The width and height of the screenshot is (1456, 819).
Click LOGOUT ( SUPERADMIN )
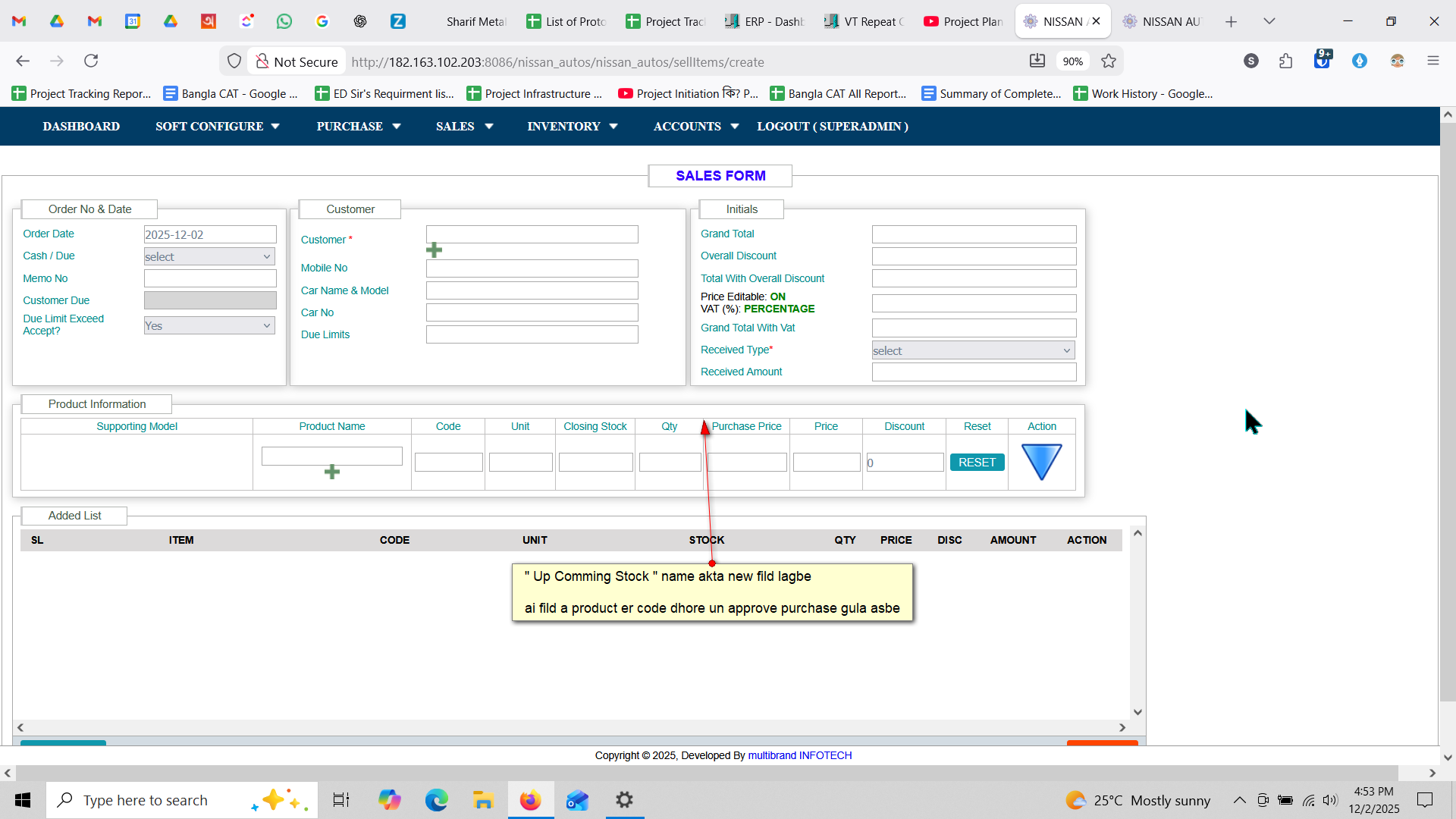832,127
